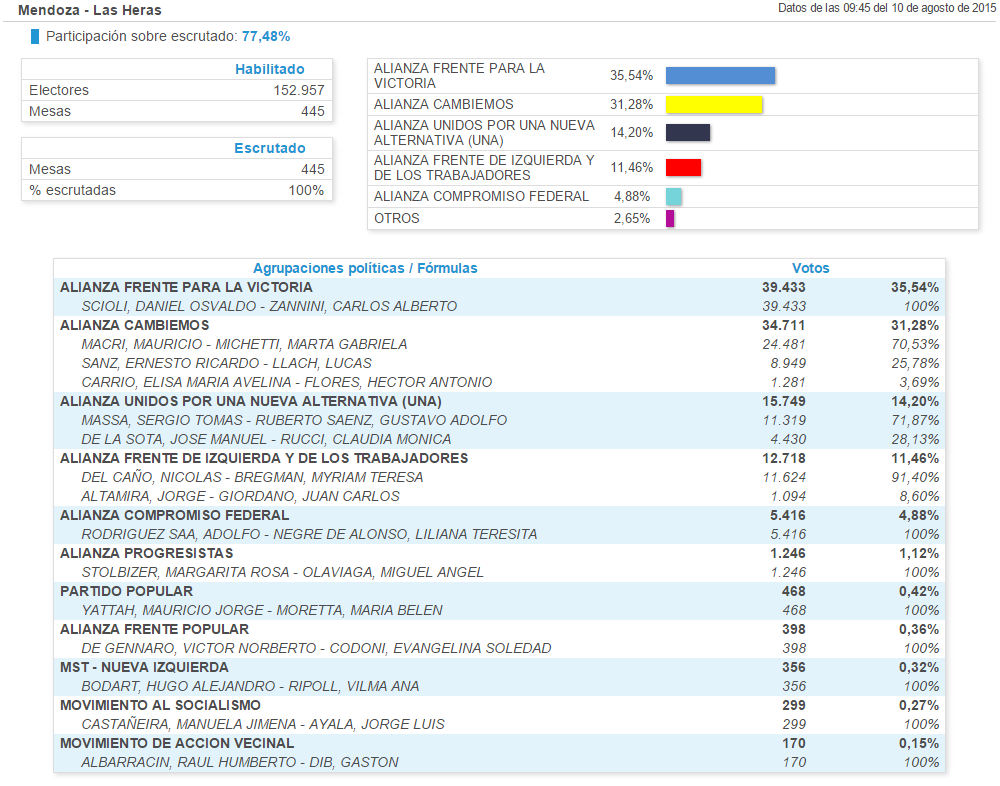The width and height of the screenshot is (1000, 786).
Task: Click the red Frente de Izquierda bar
Action: (x=683, y=168)
